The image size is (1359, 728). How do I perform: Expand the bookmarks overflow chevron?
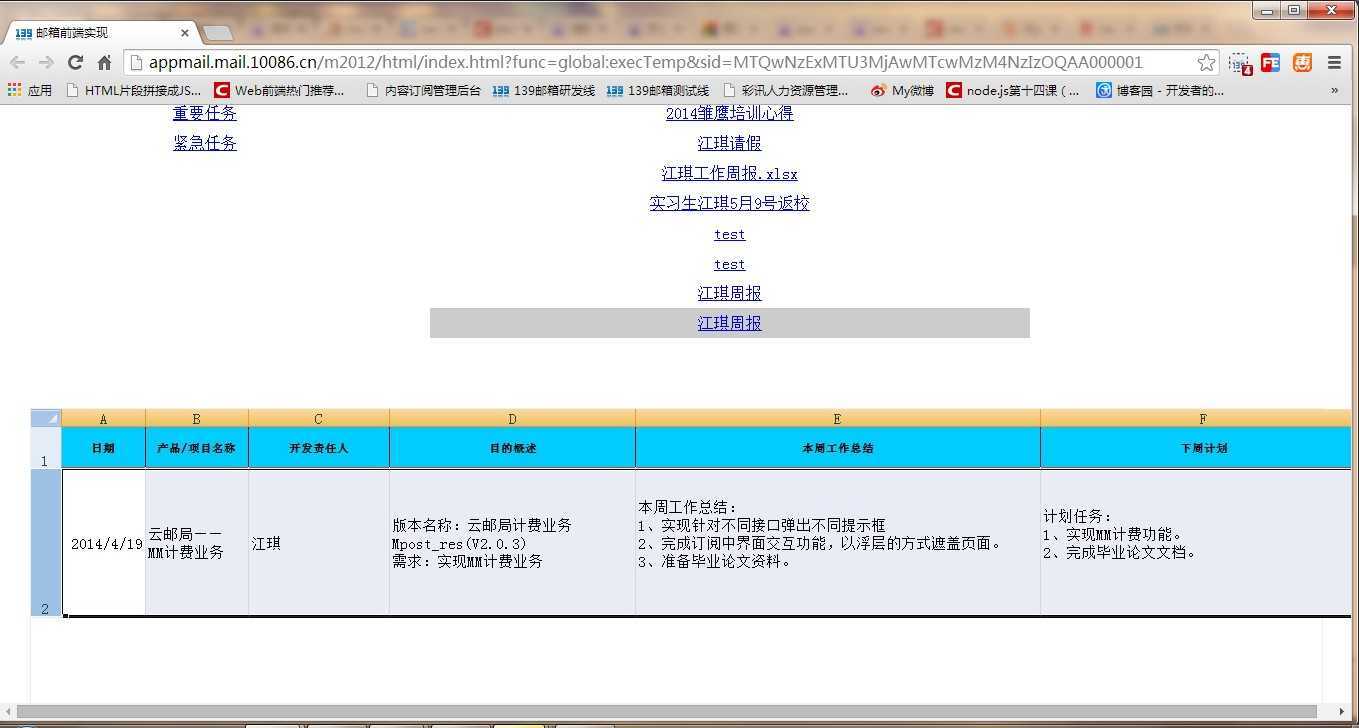click(x=1334, y=90)
